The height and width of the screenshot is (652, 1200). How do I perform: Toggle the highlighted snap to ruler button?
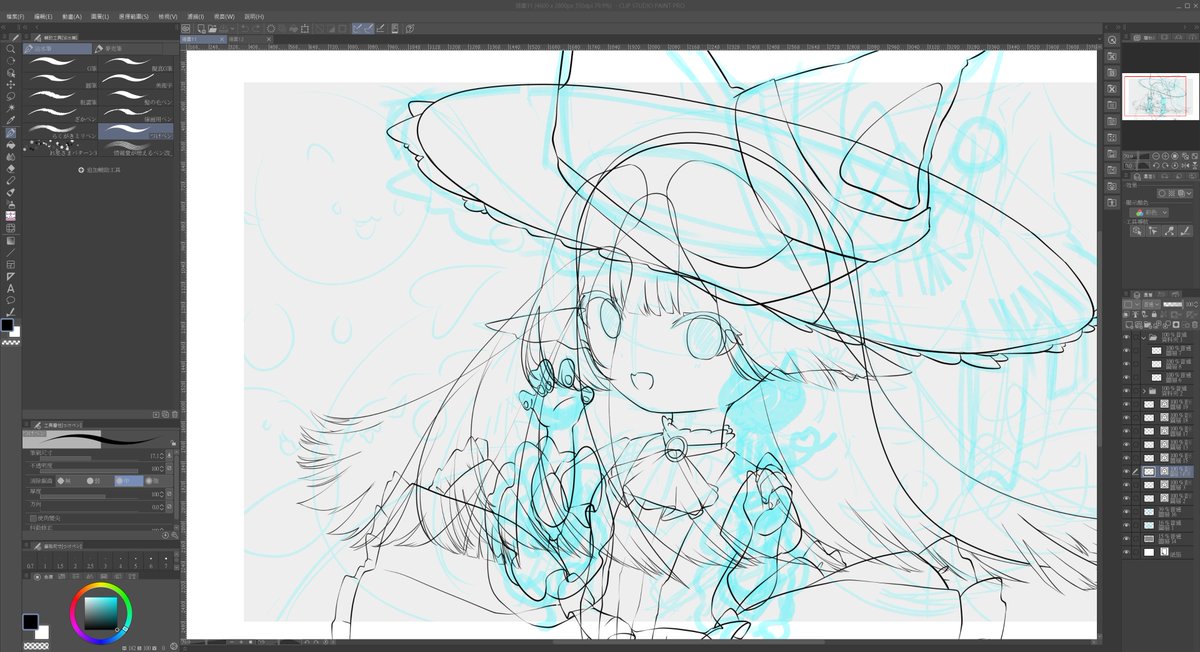357,31
